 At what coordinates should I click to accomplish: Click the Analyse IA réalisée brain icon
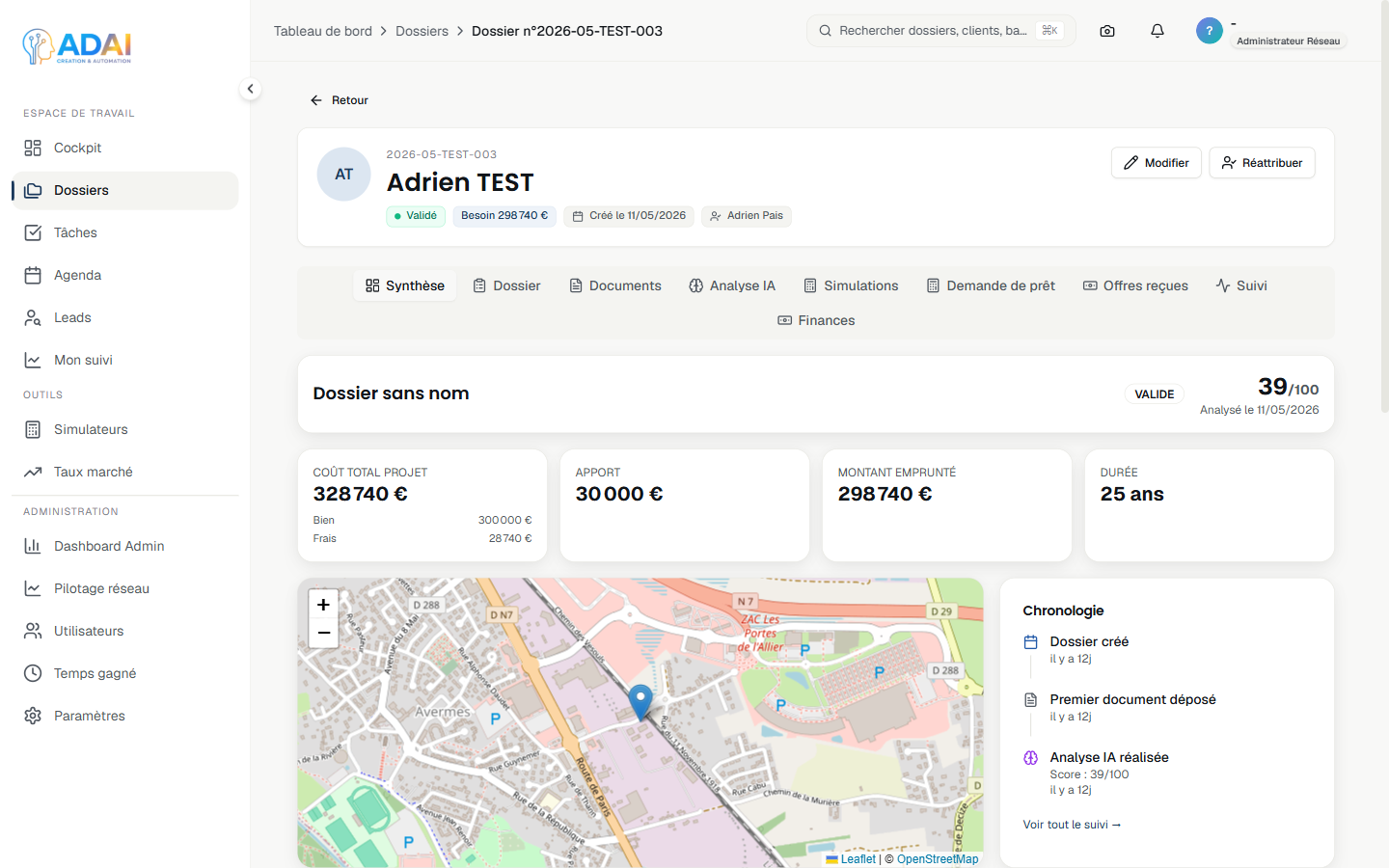[x=1030, y=758]
